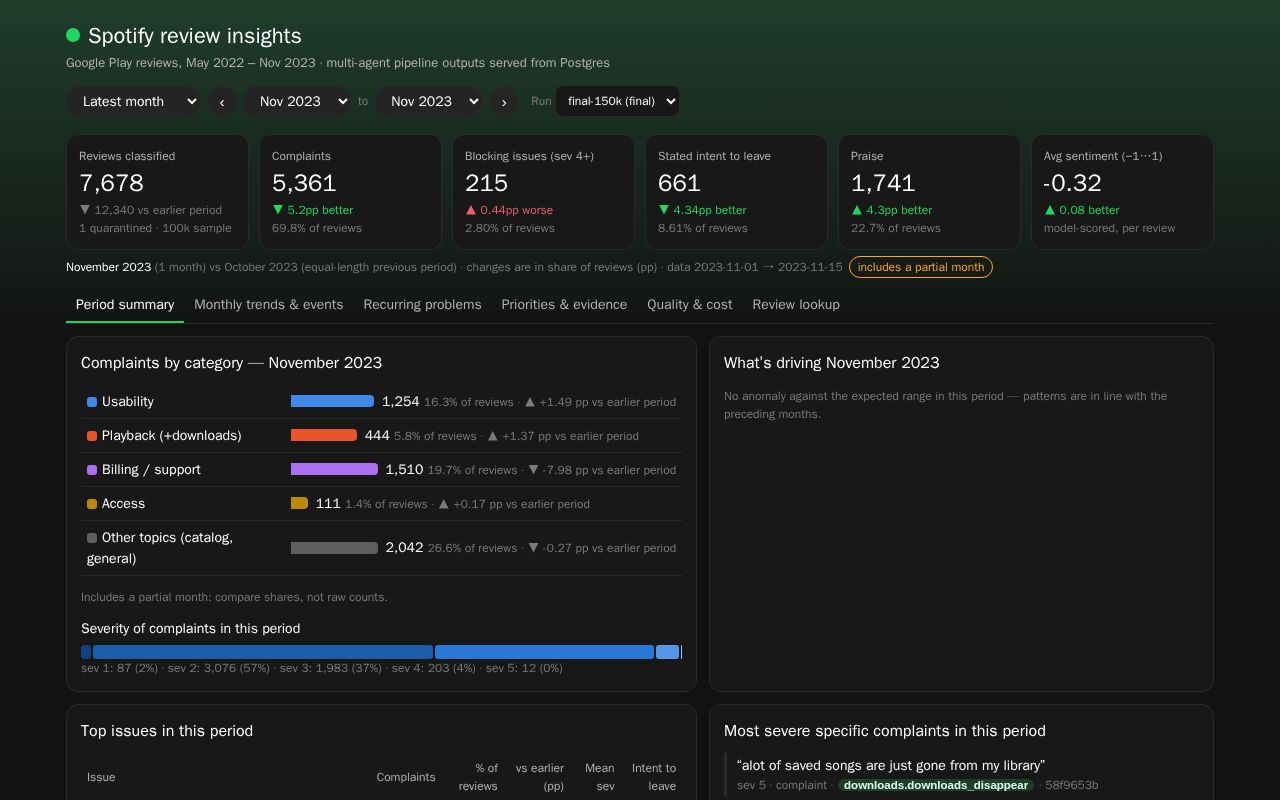
Task: Click the Usability bar showing 1,254
Action: click(x=332, y=401)
